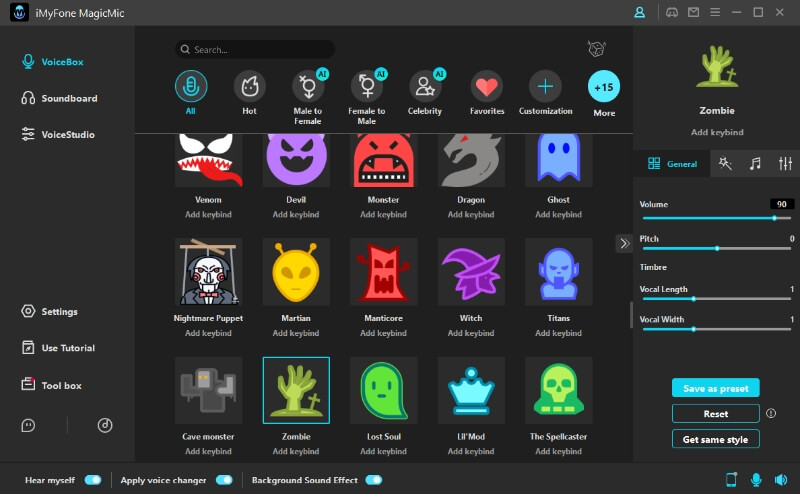Open the Tool box
The height and width of the screenshot is (494, 800).
pyautogui.click(x=52, y=385)
